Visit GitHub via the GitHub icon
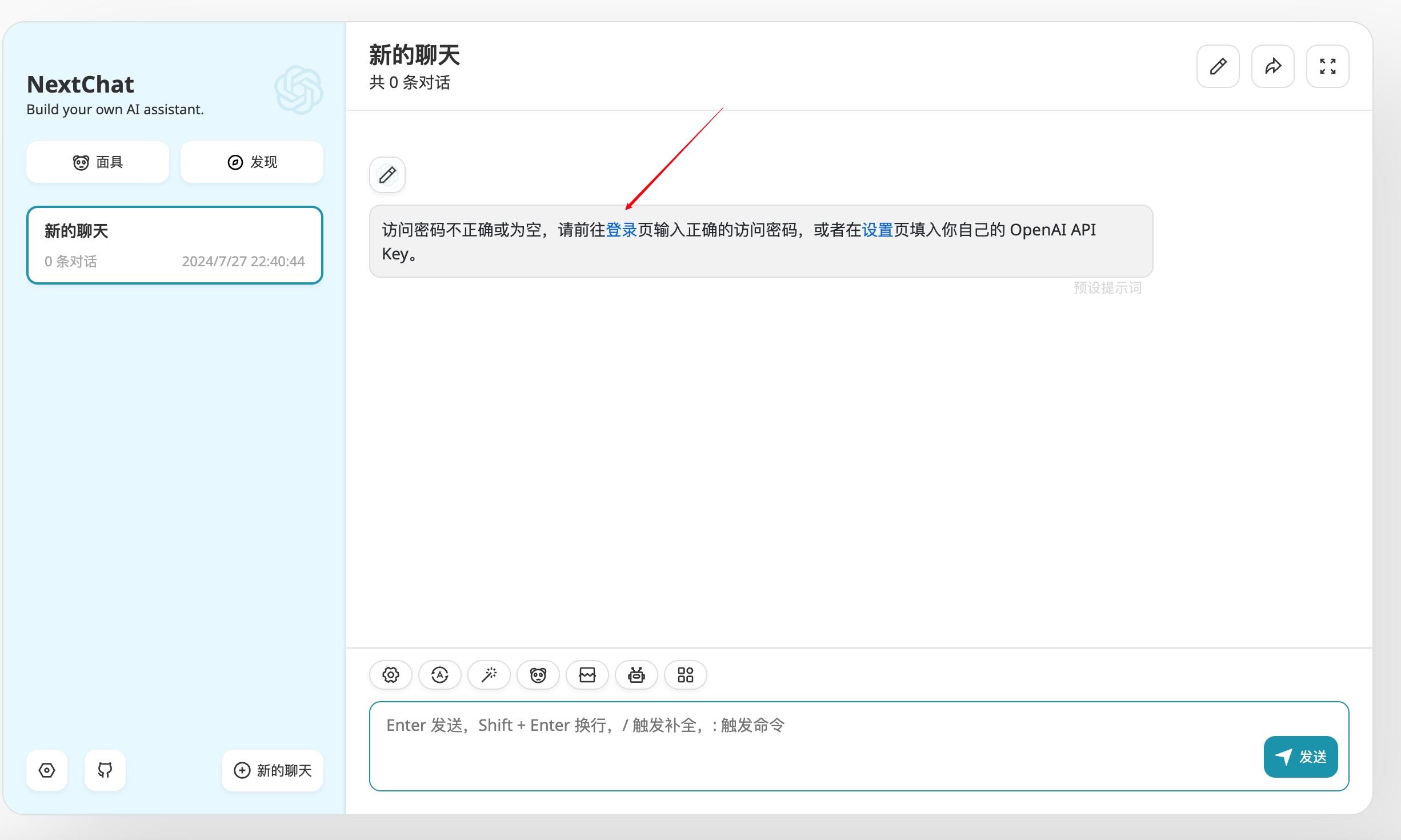1401x840 pixels. (105, 770)
